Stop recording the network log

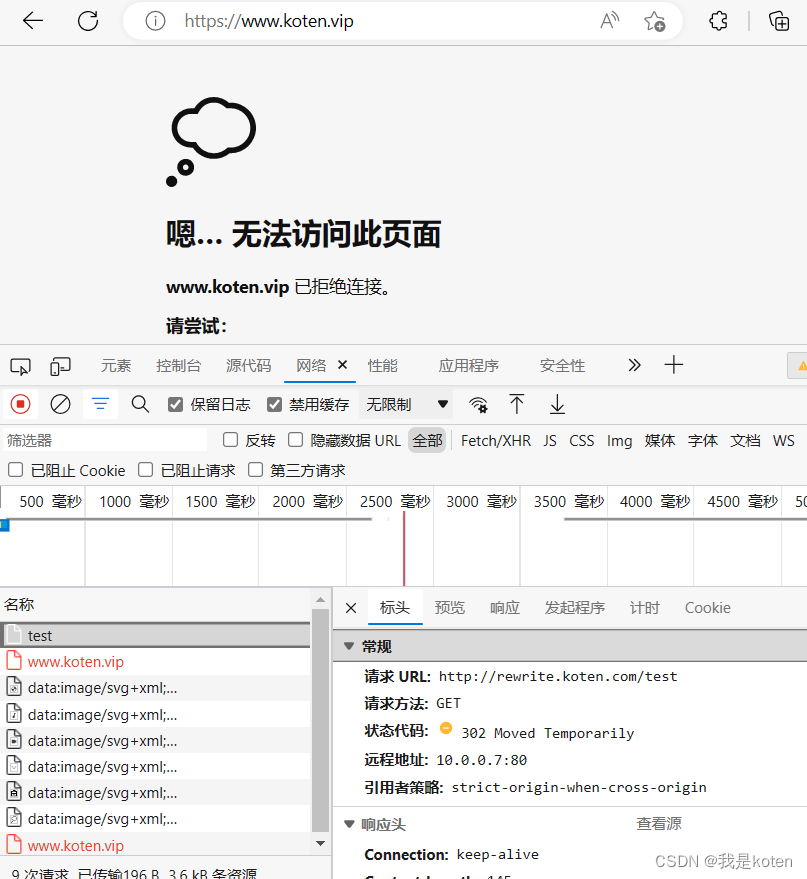(x=20, y=404)
